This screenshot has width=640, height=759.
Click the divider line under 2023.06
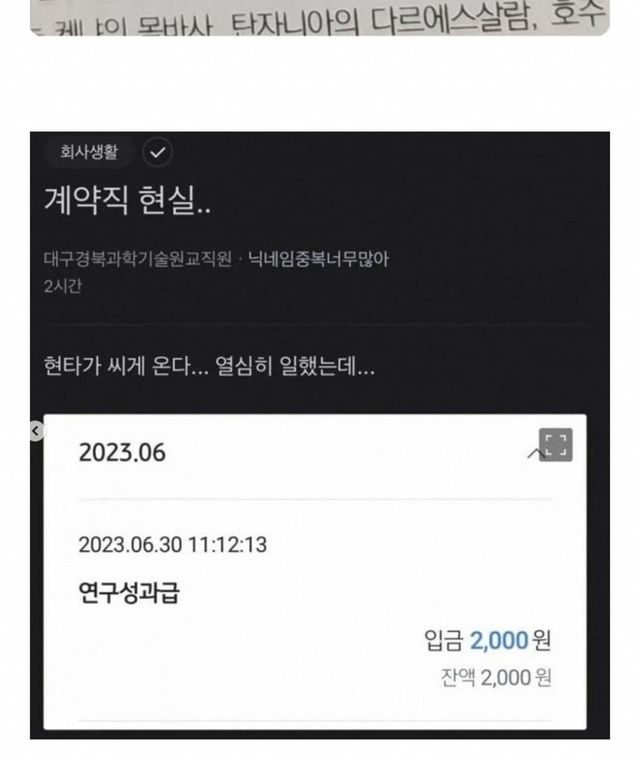coord(315,499)
